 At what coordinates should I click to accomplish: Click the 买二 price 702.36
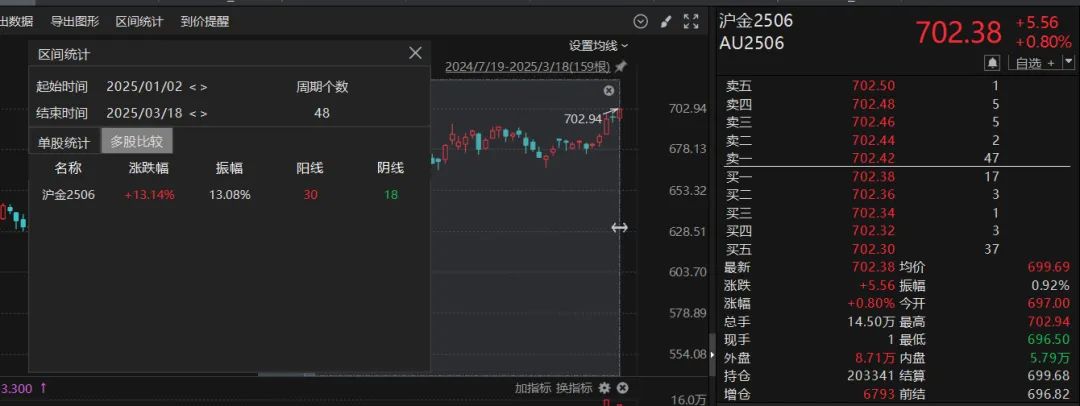pyautogui.click(x=873, y=195)
